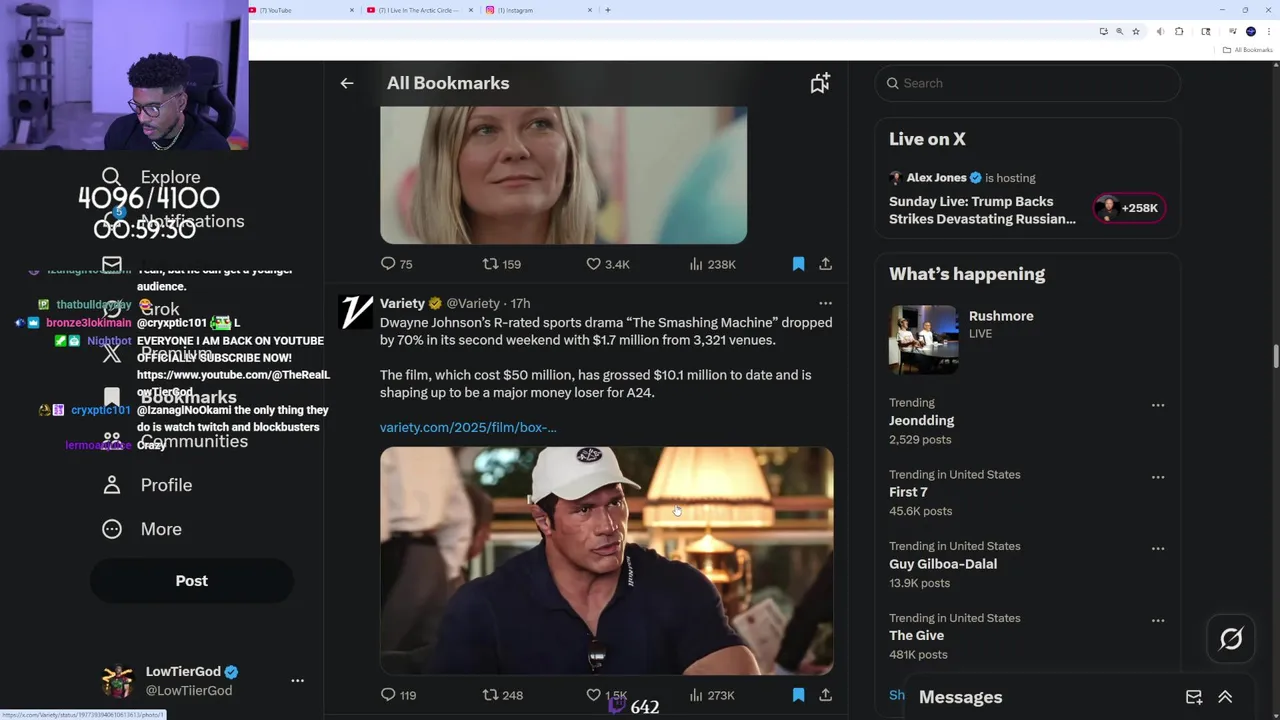1280x720 pixels.
Task: Open options for The Give trend
Action: (x=1158, y=621)
